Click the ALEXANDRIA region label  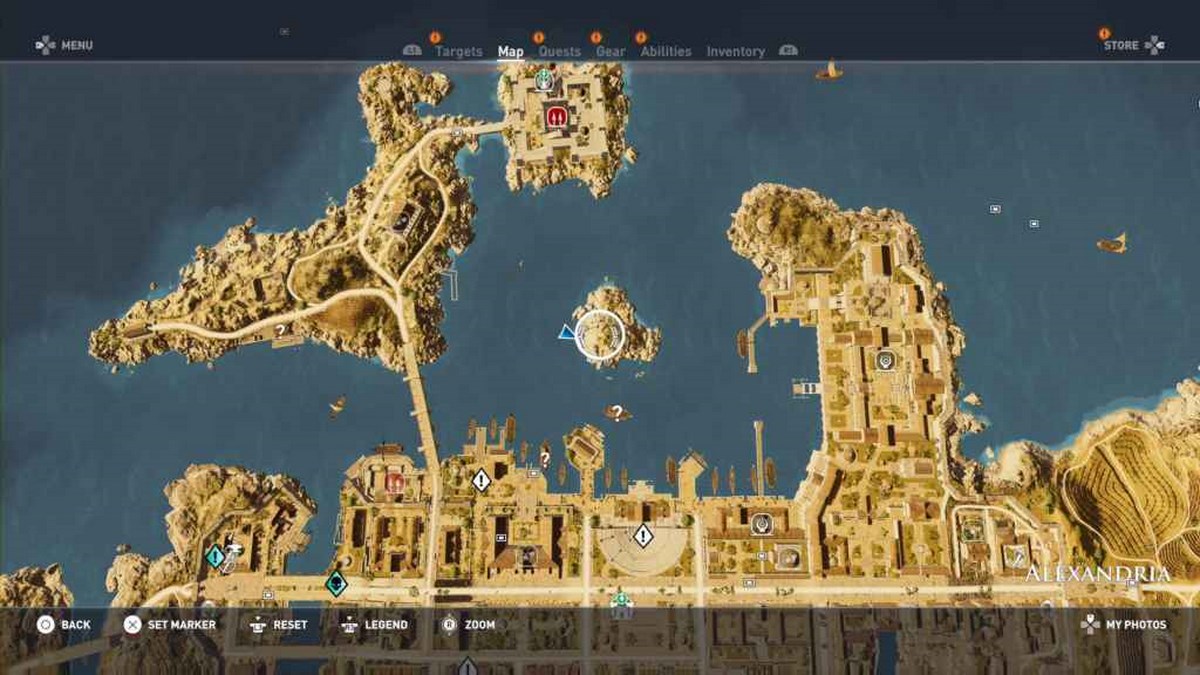(1097, 574)
